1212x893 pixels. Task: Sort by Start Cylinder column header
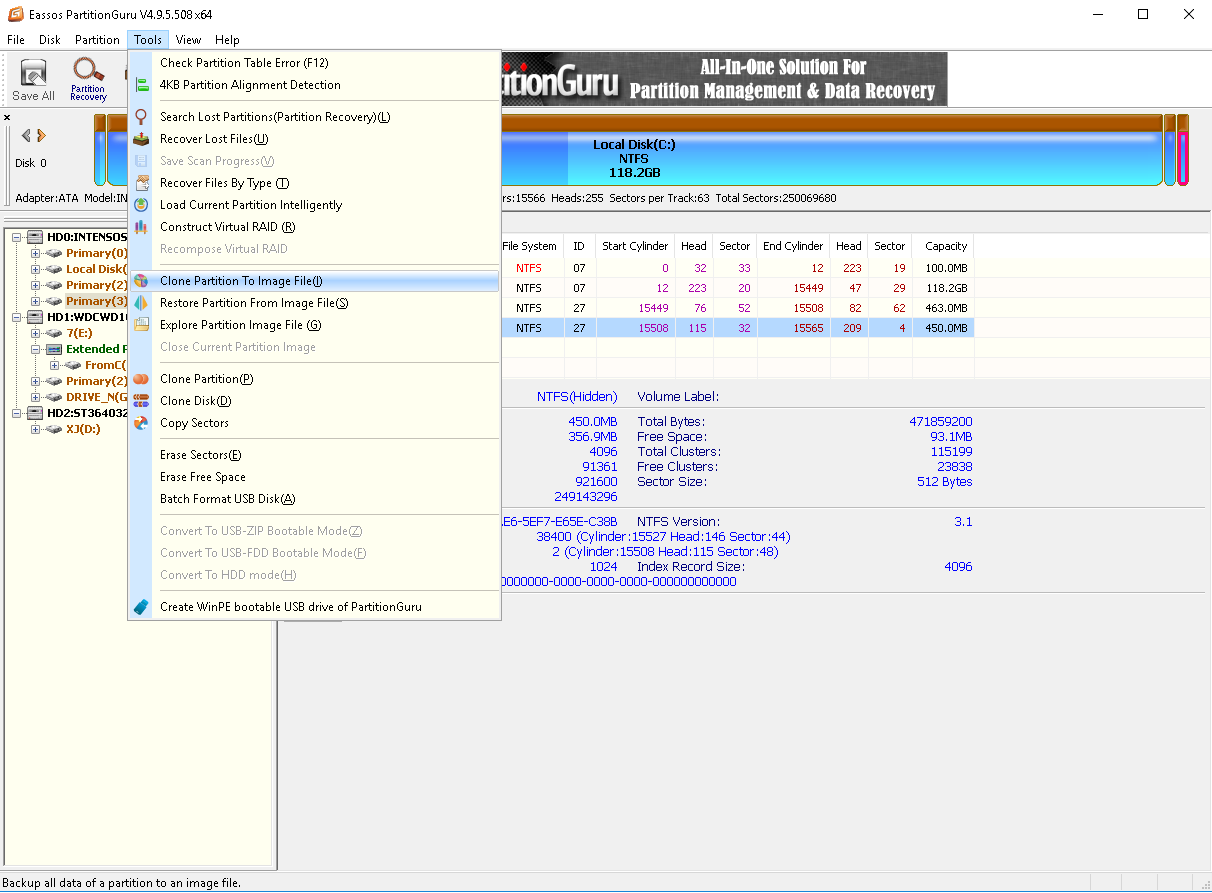[x=635, y=246]
